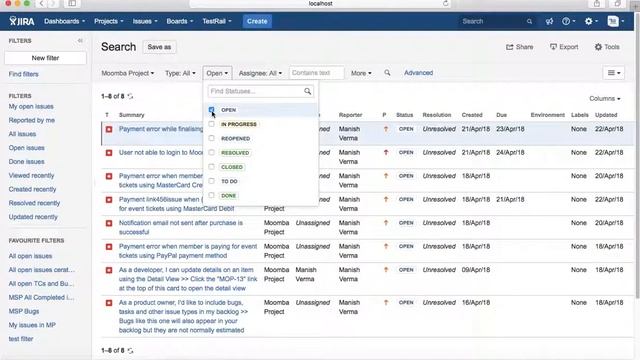Click bug icon of As a developer issue
Image resolution: width=640 pixels, height=360 pixels.
coord(109,270)
